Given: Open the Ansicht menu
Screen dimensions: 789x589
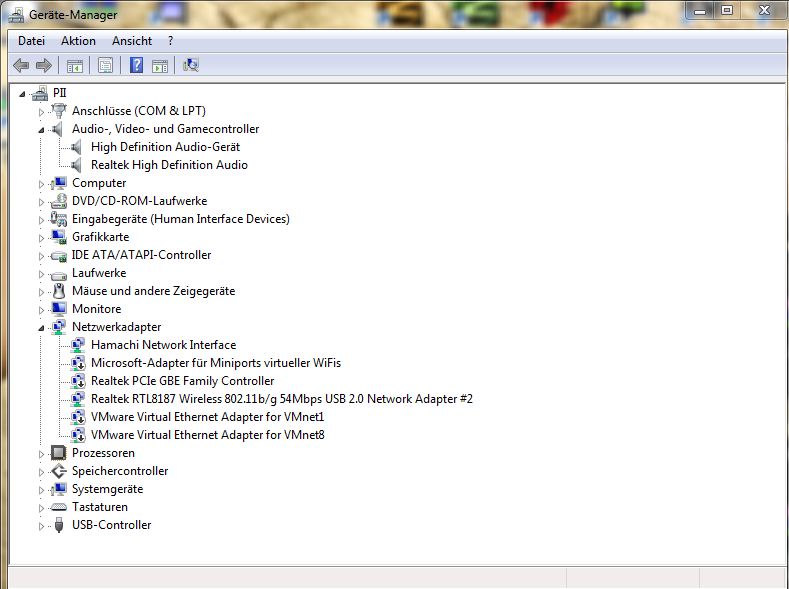Looking at the screenshot, I should (x=132, y=41).
